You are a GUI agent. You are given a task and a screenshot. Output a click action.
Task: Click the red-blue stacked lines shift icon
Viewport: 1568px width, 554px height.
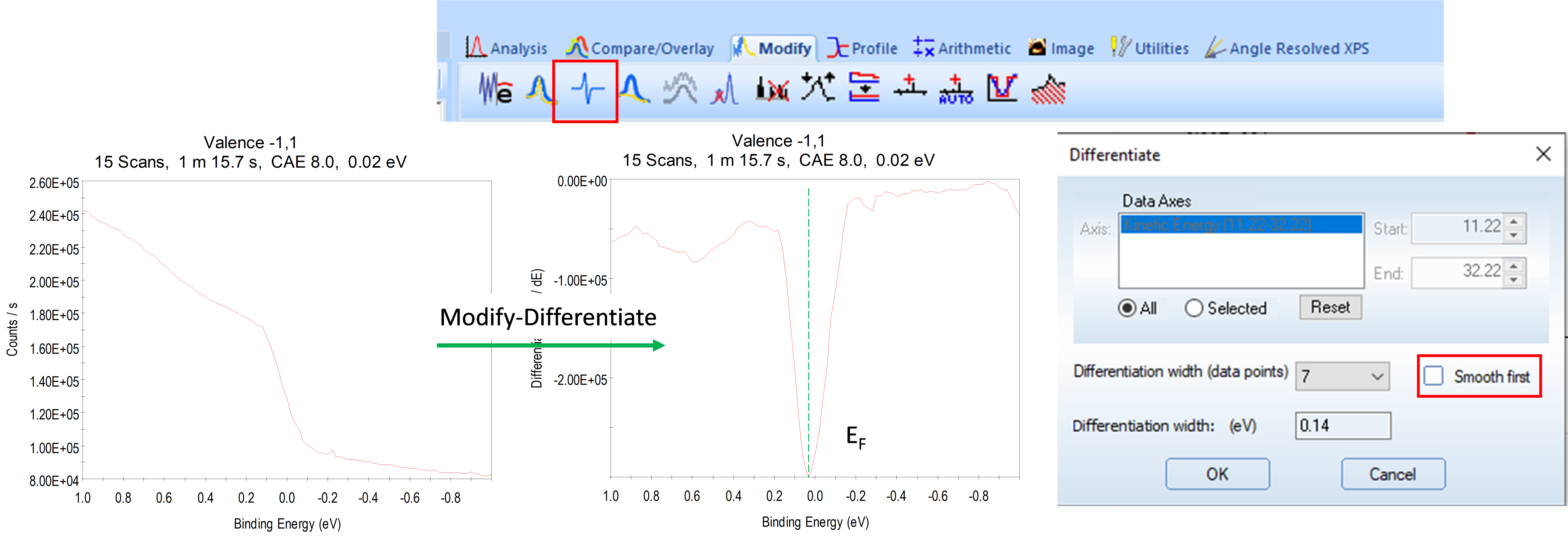click(864, 89)
